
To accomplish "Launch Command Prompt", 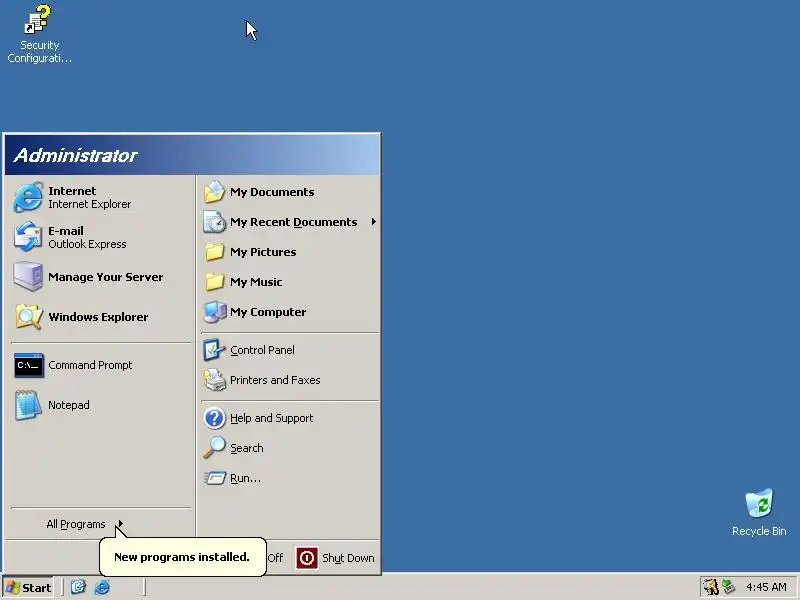I will 100,365.
